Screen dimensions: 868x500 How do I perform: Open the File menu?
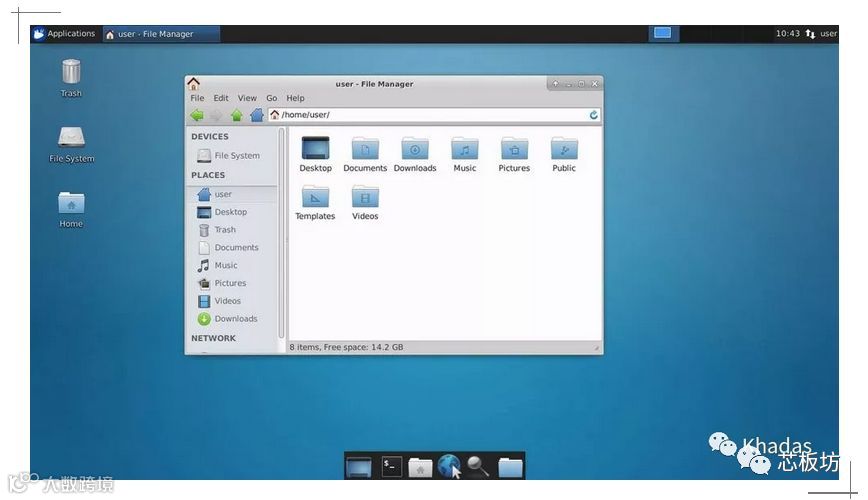197,98
